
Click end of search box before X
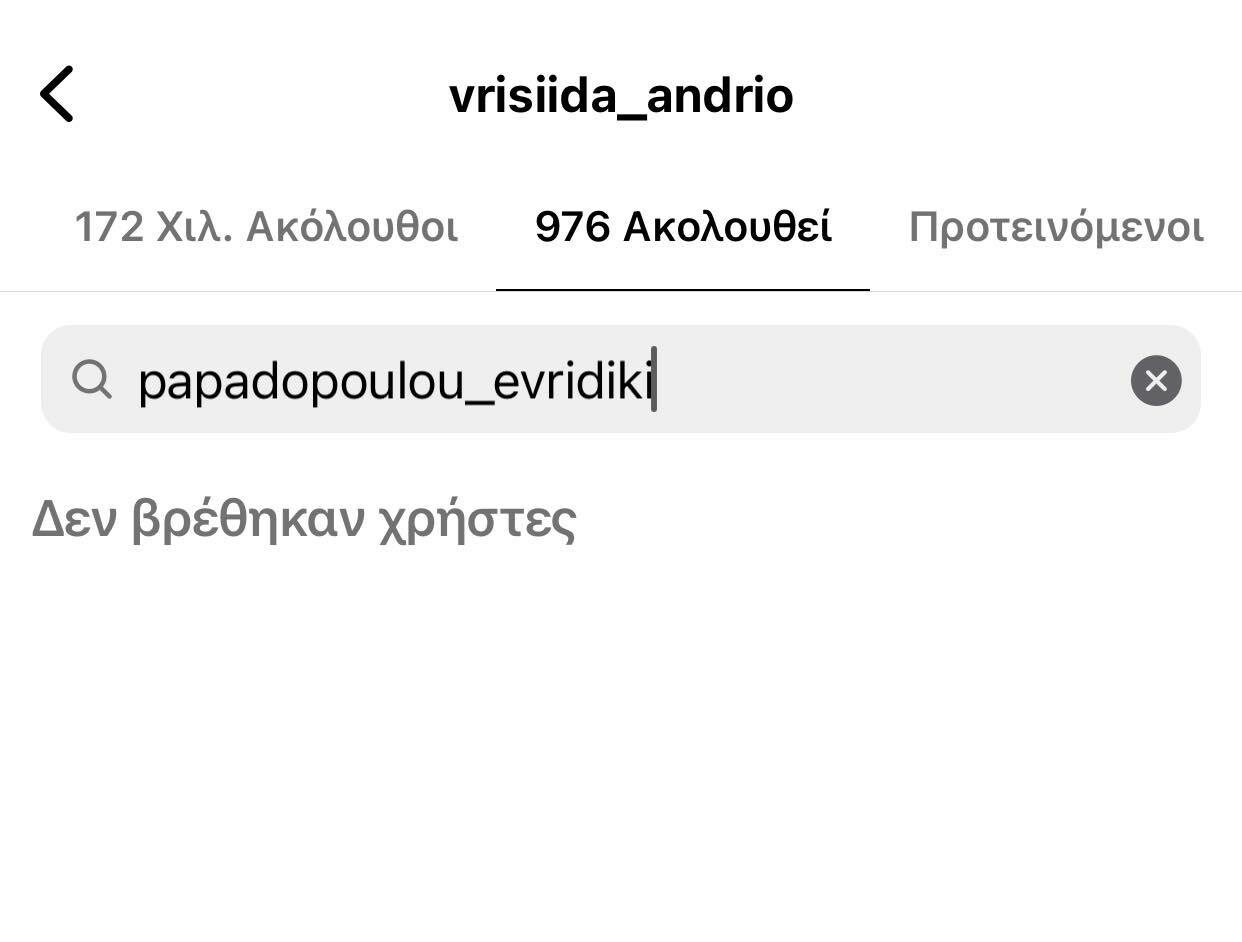click(890, 380)
